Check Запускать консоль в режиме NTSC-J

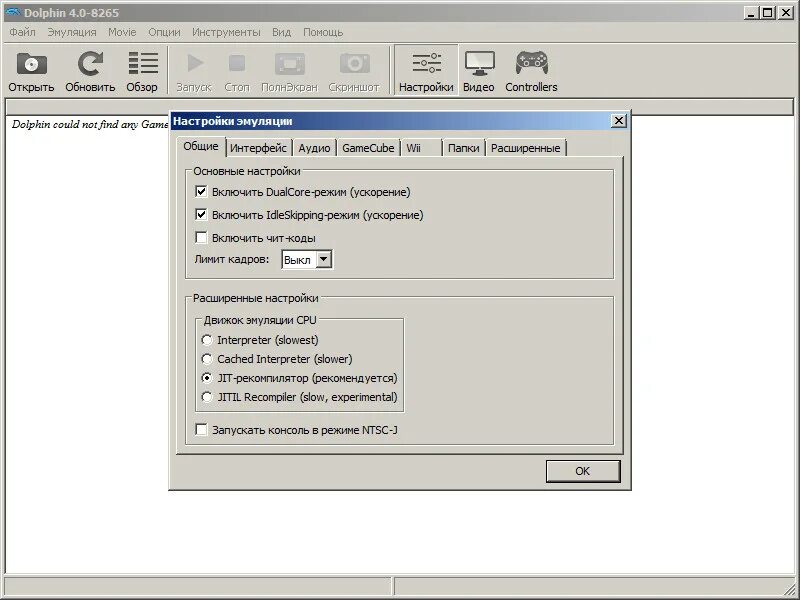point(201,430)
